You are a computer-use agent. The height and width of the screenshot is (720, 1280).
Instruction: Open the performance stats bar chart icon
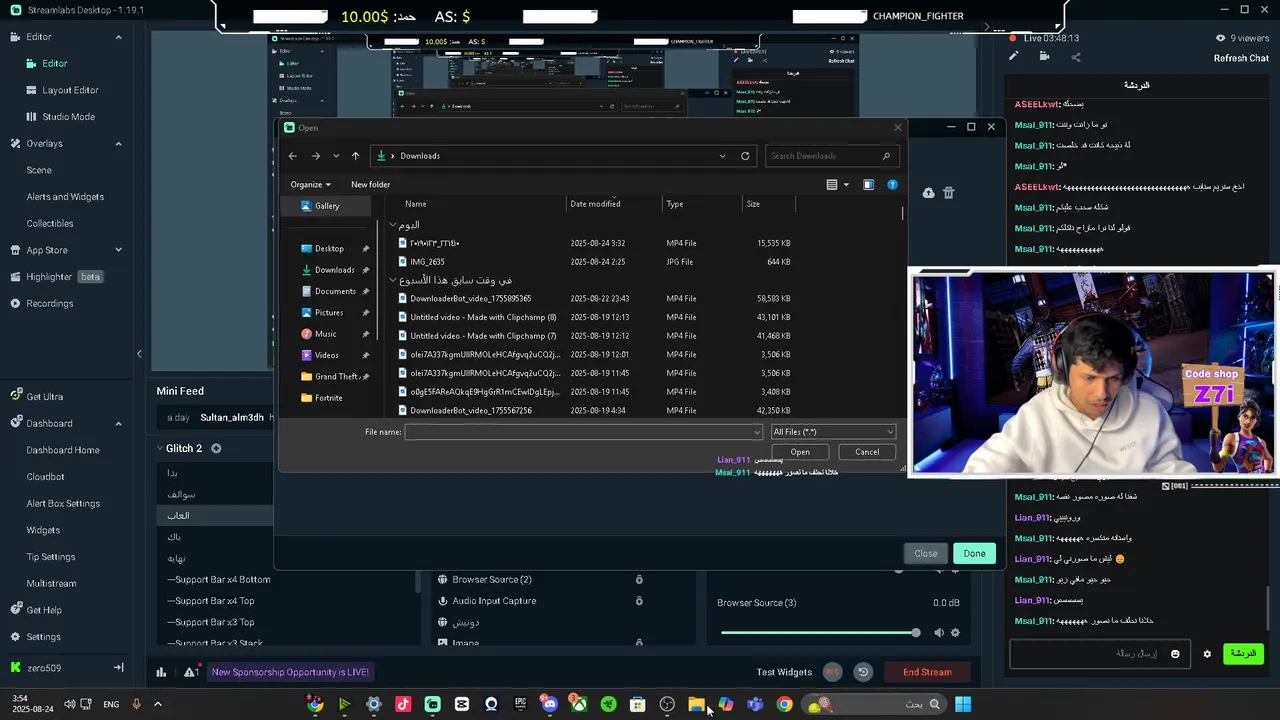point(161,672)
